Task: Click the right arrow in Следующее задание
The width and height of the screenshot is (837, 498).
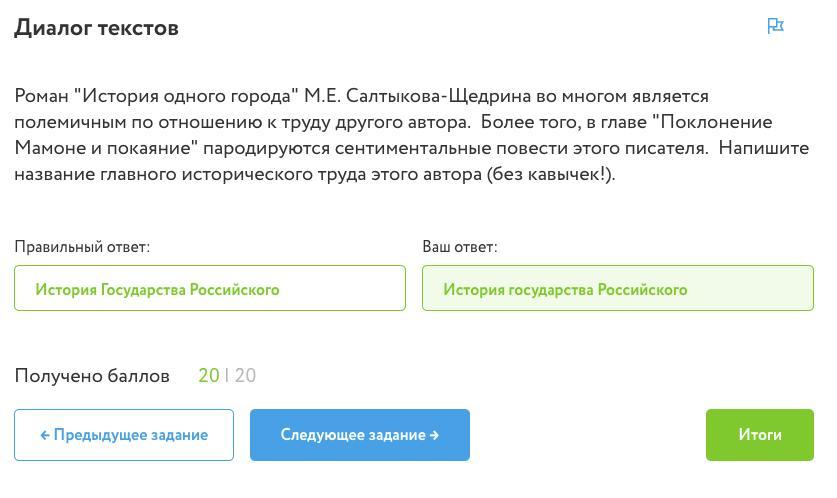Action: point(434,436)
